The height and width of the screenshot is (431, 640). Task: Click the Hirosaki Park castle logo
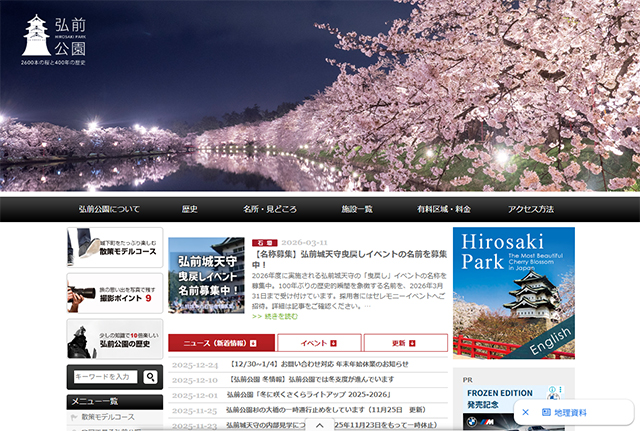tap(53, 39)
